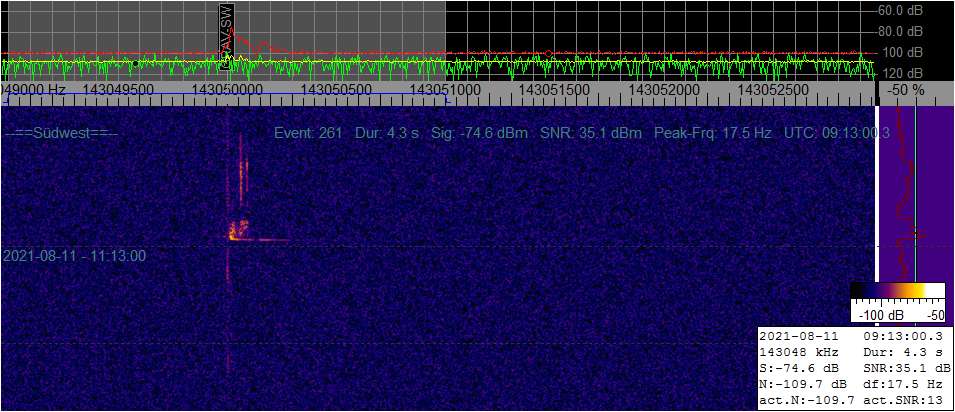Screen dimensions: 955x412
Task: Click the 143049500 frequency axis label
Action: pos(118,90)
